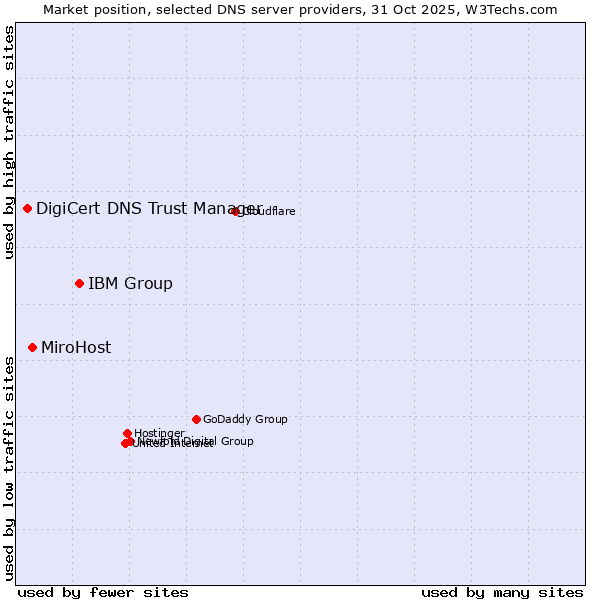Click 'used by high traffic sites' axis label

(9, 142)
